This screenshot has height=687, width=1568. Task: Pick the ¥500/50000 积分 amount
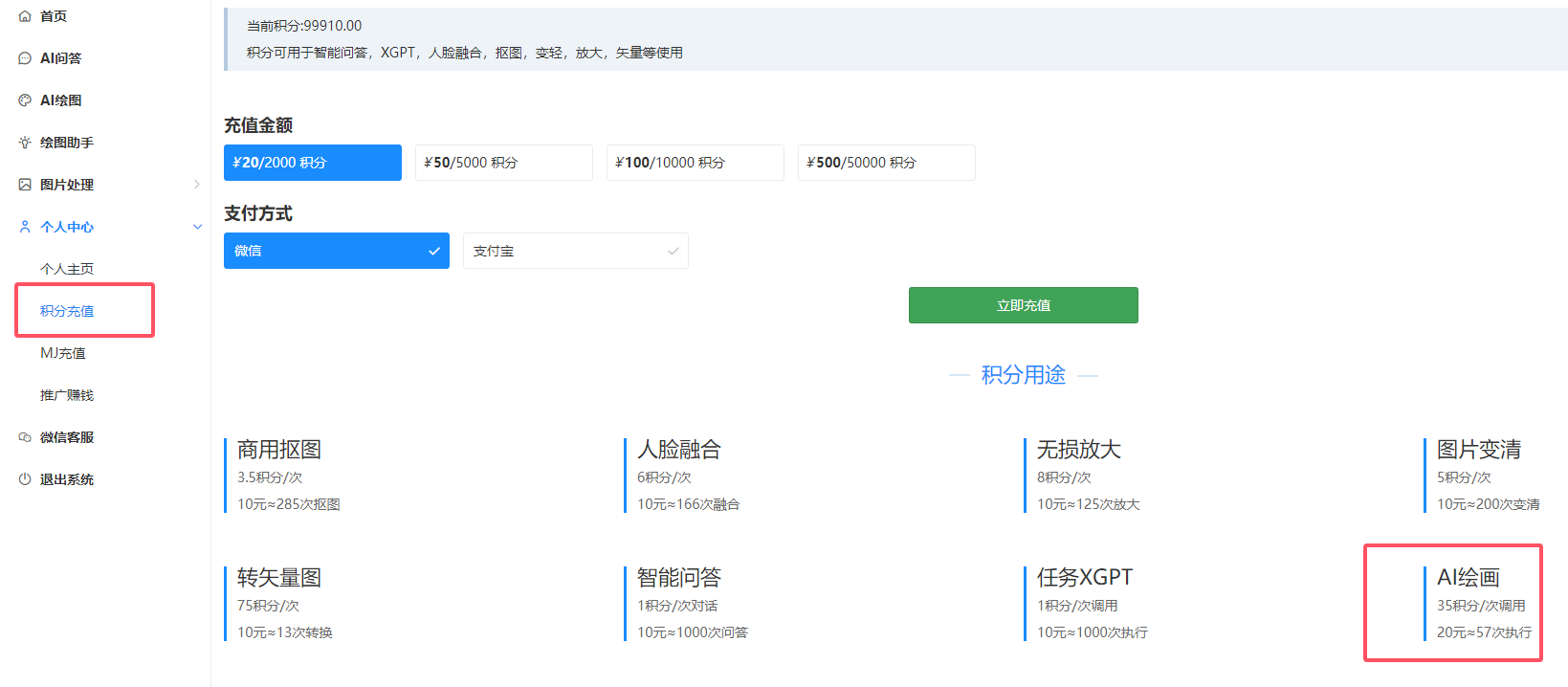886,163
